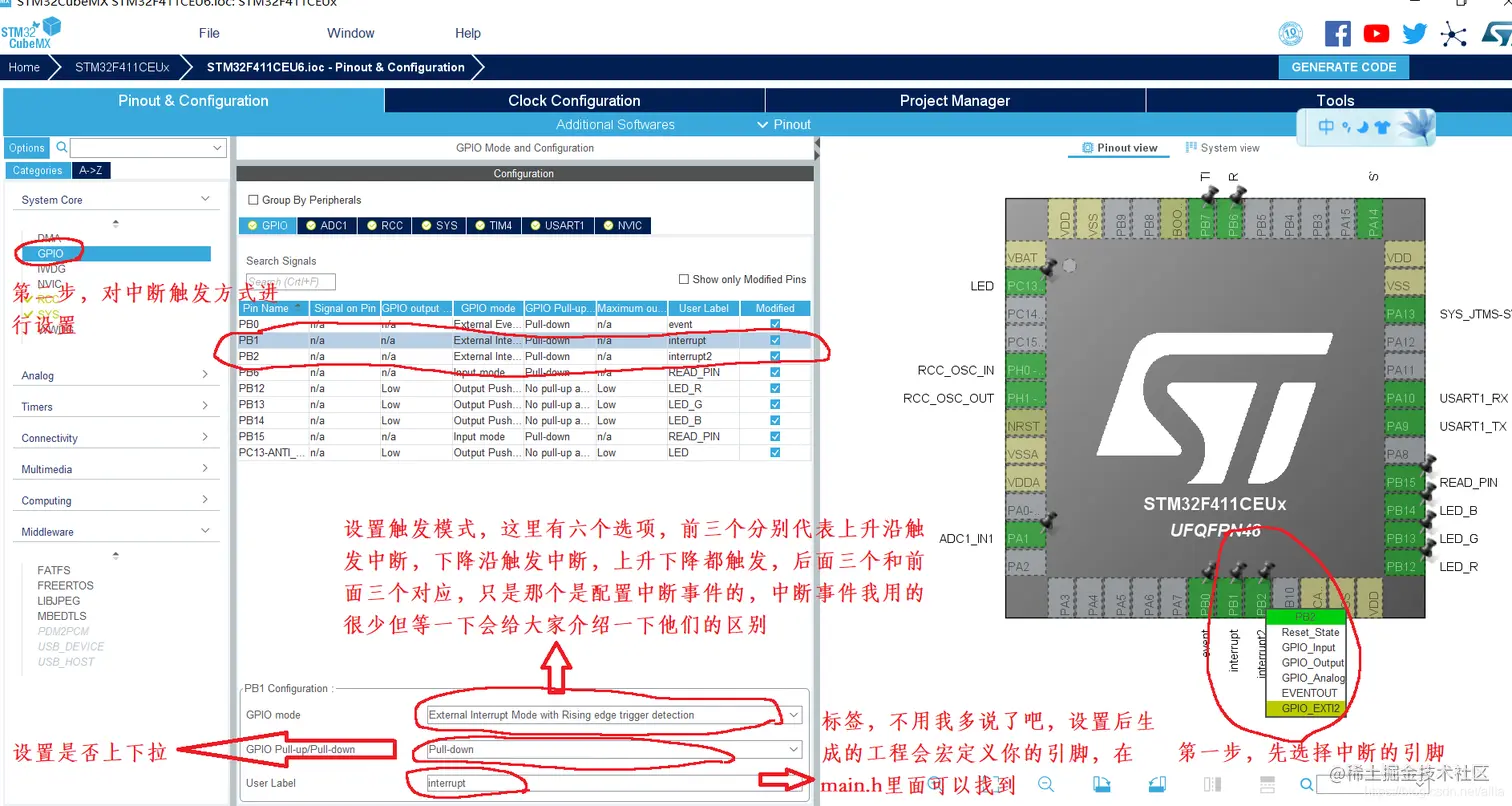1512x806 pixels.
Task: Select IWDG in System Core list
Action: pyautogui.click(x=50, y=269)
